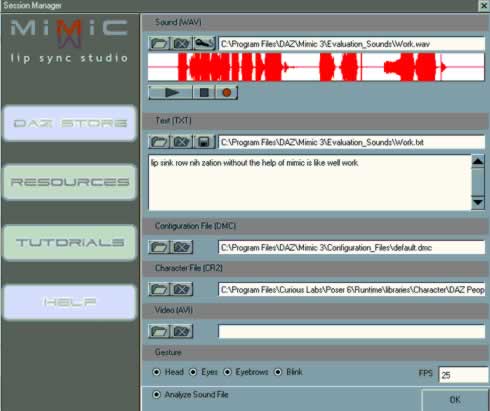Clear the loaded text TXT file
This screenshot has width=490, height=411.
point(182,142)
